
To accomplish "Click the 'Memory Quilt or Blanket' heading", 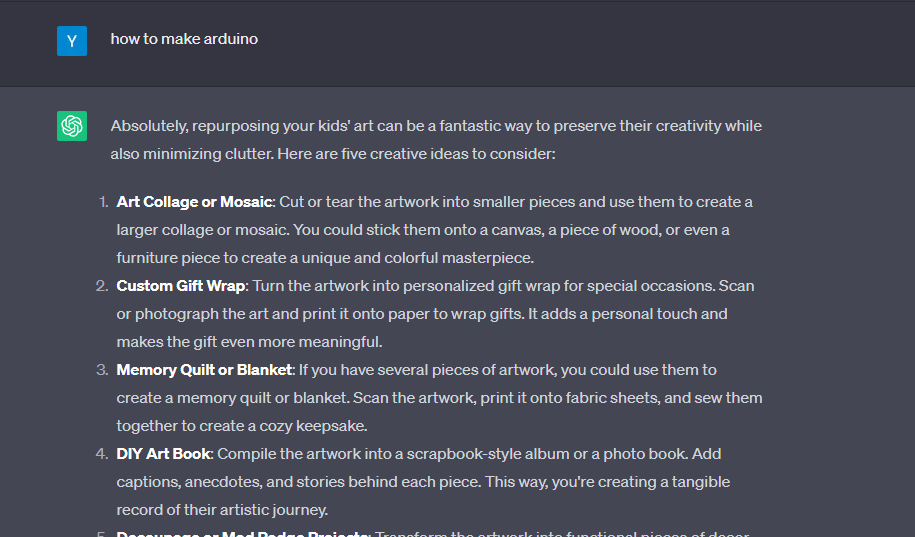I will [x=204, y=370].
